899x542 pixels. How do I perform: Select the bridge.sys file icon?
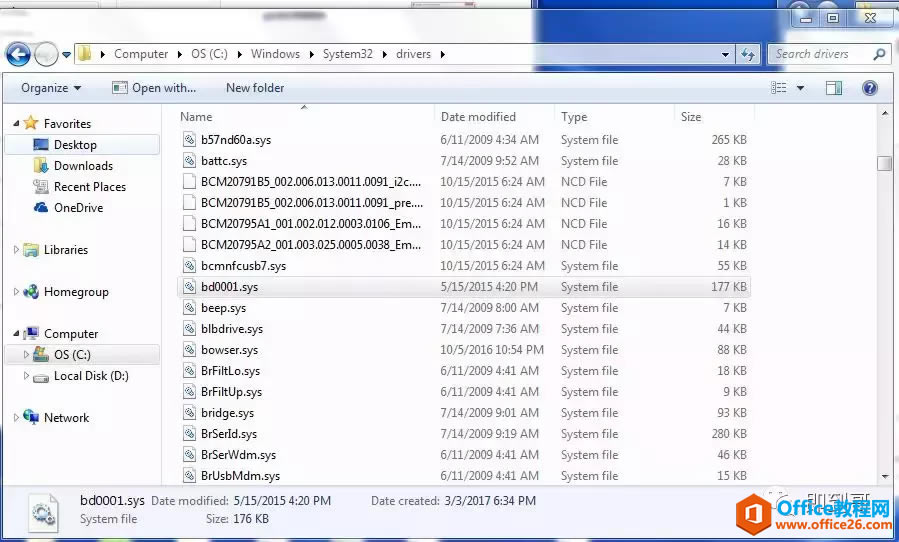(190, 413)
